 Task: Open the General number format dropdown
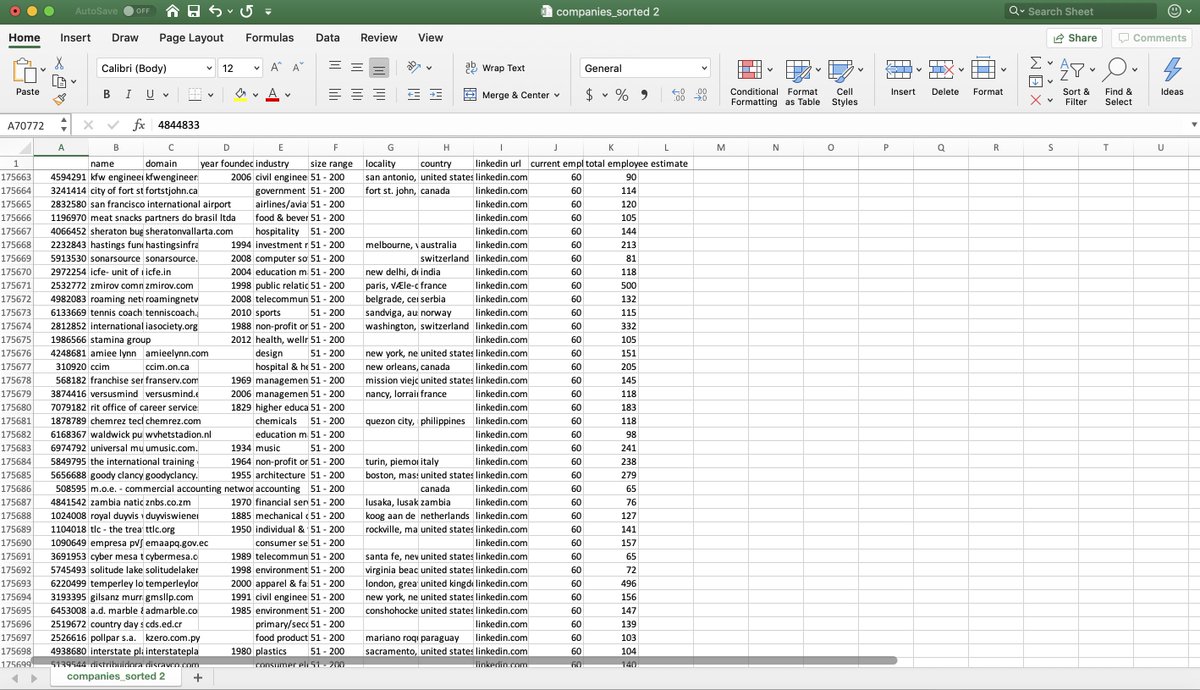[x=704, y=68]
